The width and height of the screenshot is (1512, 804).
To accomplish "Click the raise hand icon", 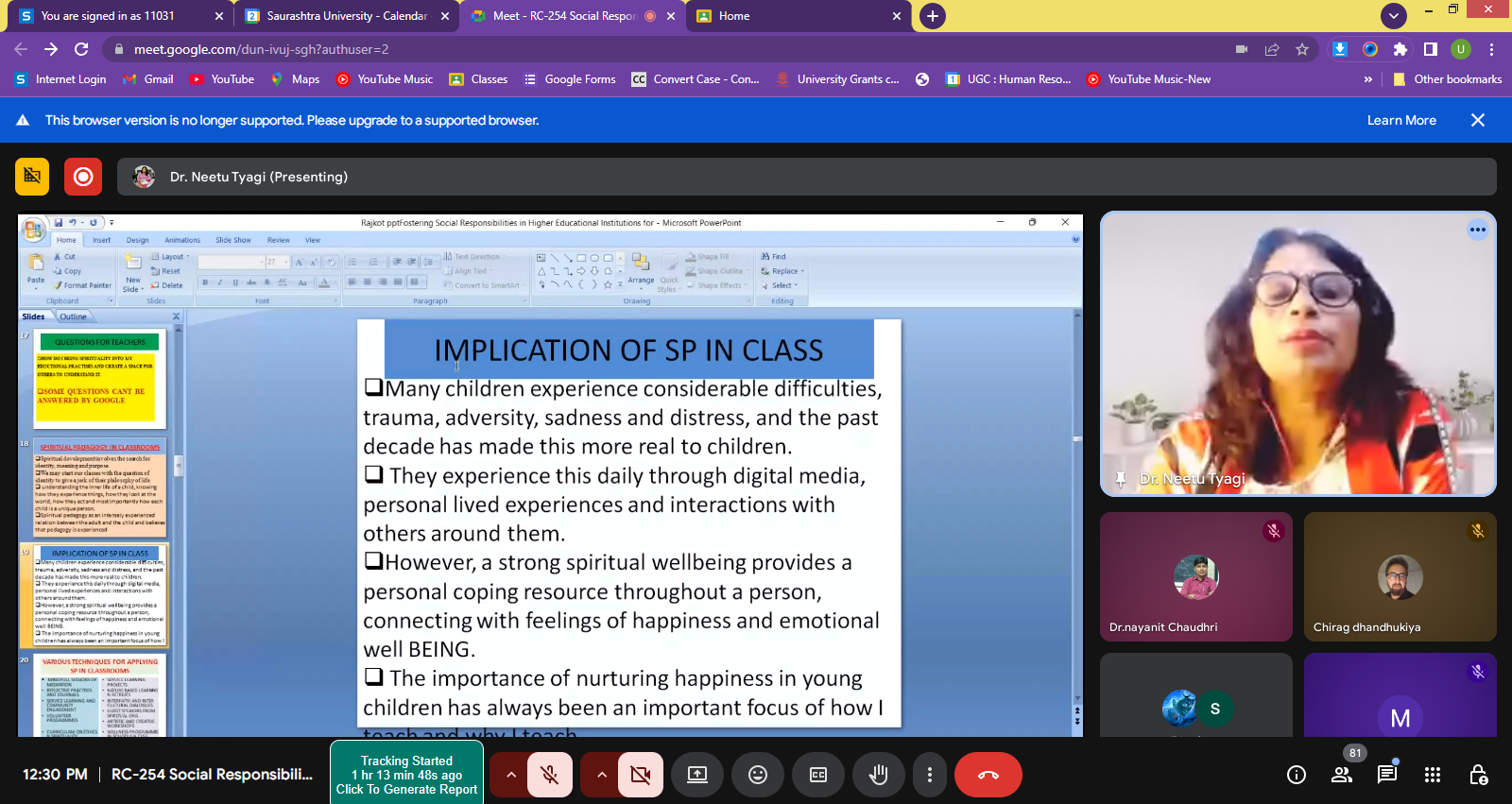I will (878, 775).
